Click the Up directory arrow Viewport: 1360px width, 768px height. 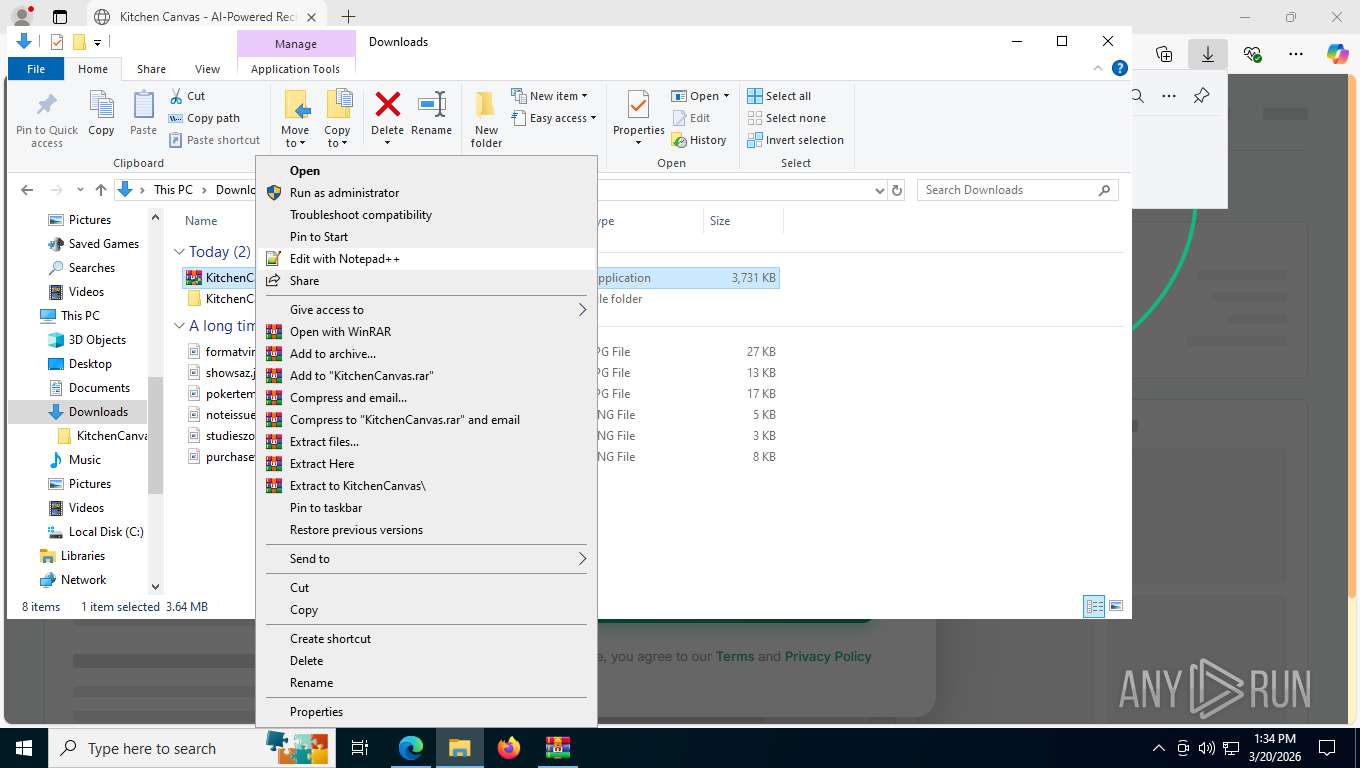pyautogui.click(x=100, y=190)
